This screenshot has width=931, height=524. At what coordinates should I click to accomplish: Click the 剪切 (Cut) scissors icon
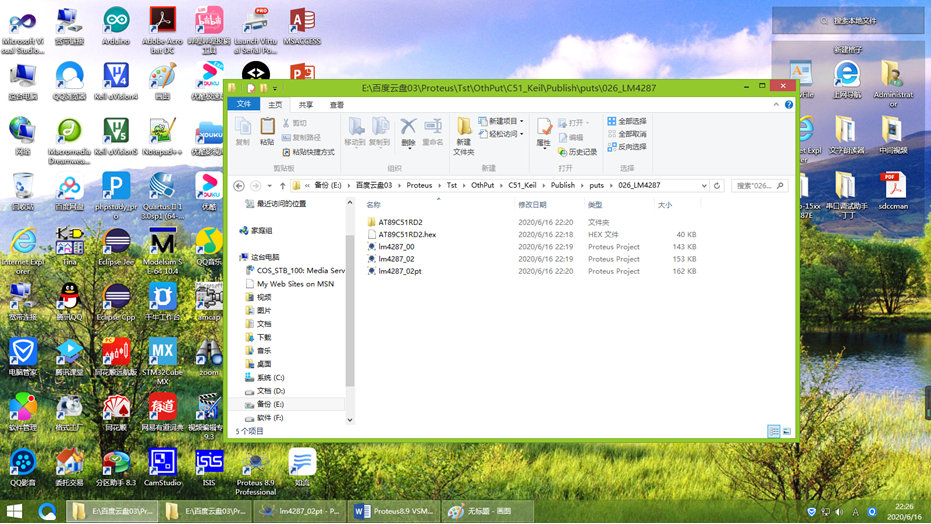tap(286, 123)
